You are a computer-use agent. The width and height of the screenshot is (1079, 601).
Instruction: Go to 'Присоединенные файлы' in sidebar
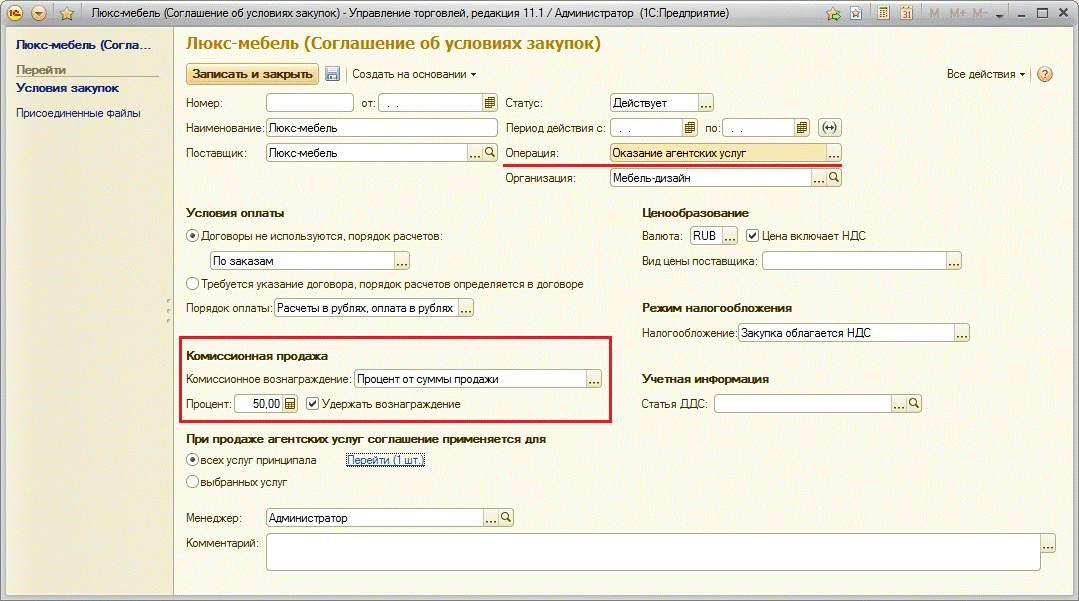click(78, 113)
